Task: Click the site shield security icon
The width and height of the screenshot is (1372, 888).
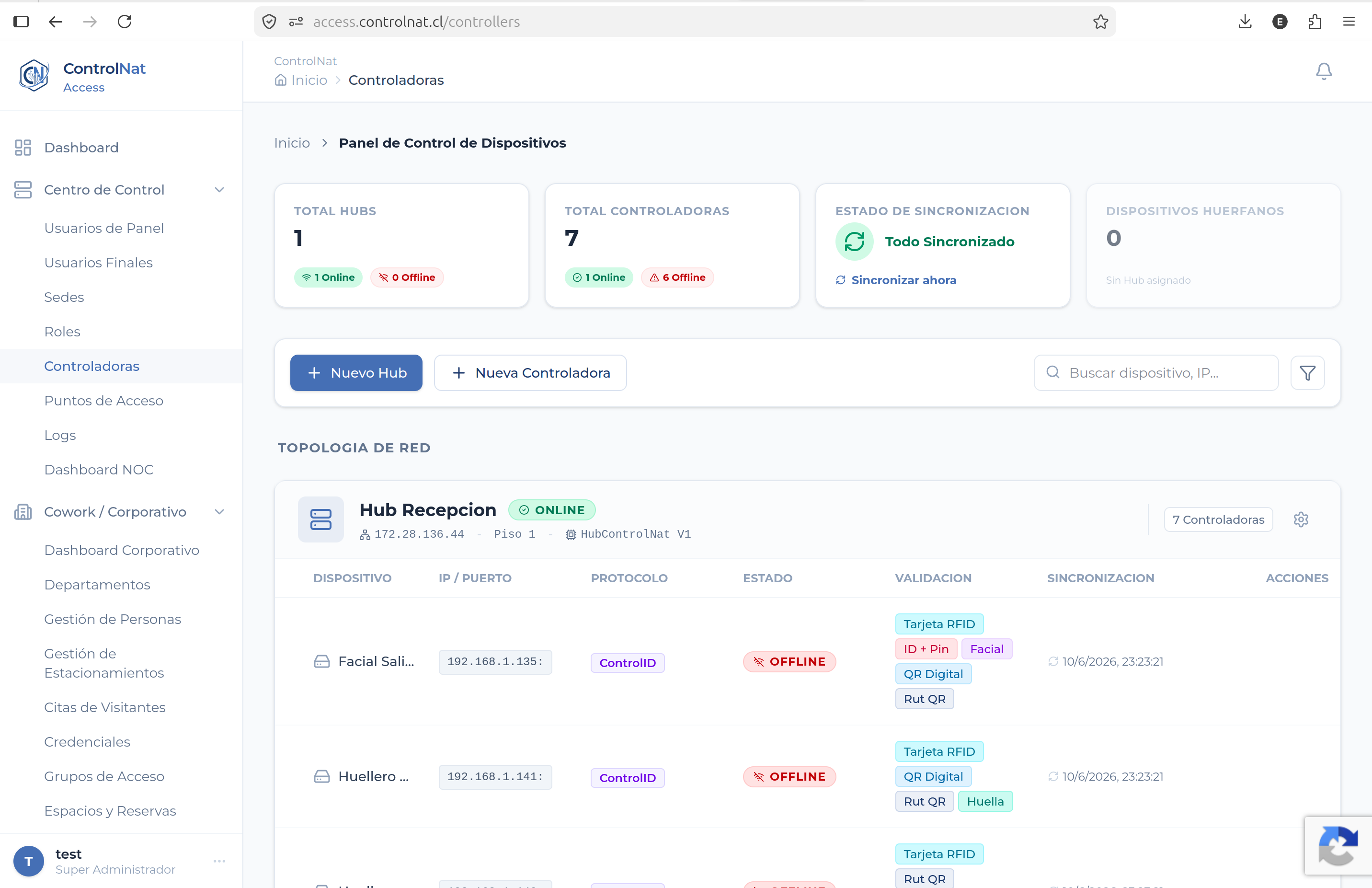Action: point(269,22)
